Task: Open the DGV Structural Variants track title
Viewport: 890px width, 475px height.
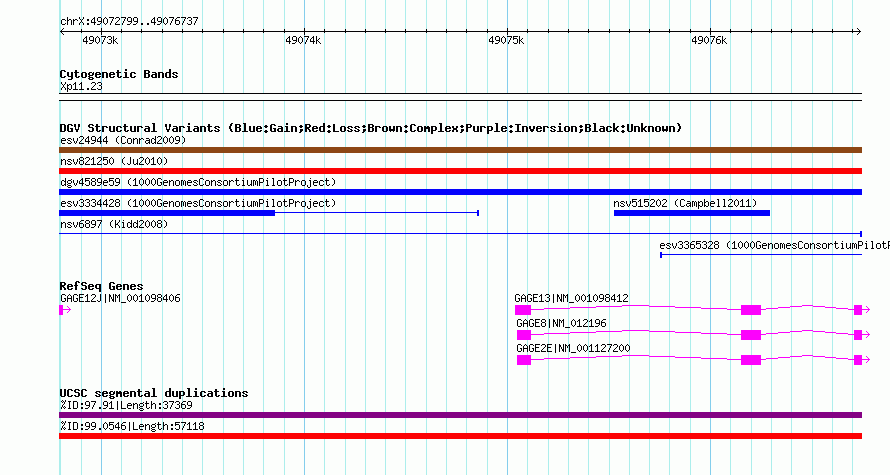Action: click(371, 128)
